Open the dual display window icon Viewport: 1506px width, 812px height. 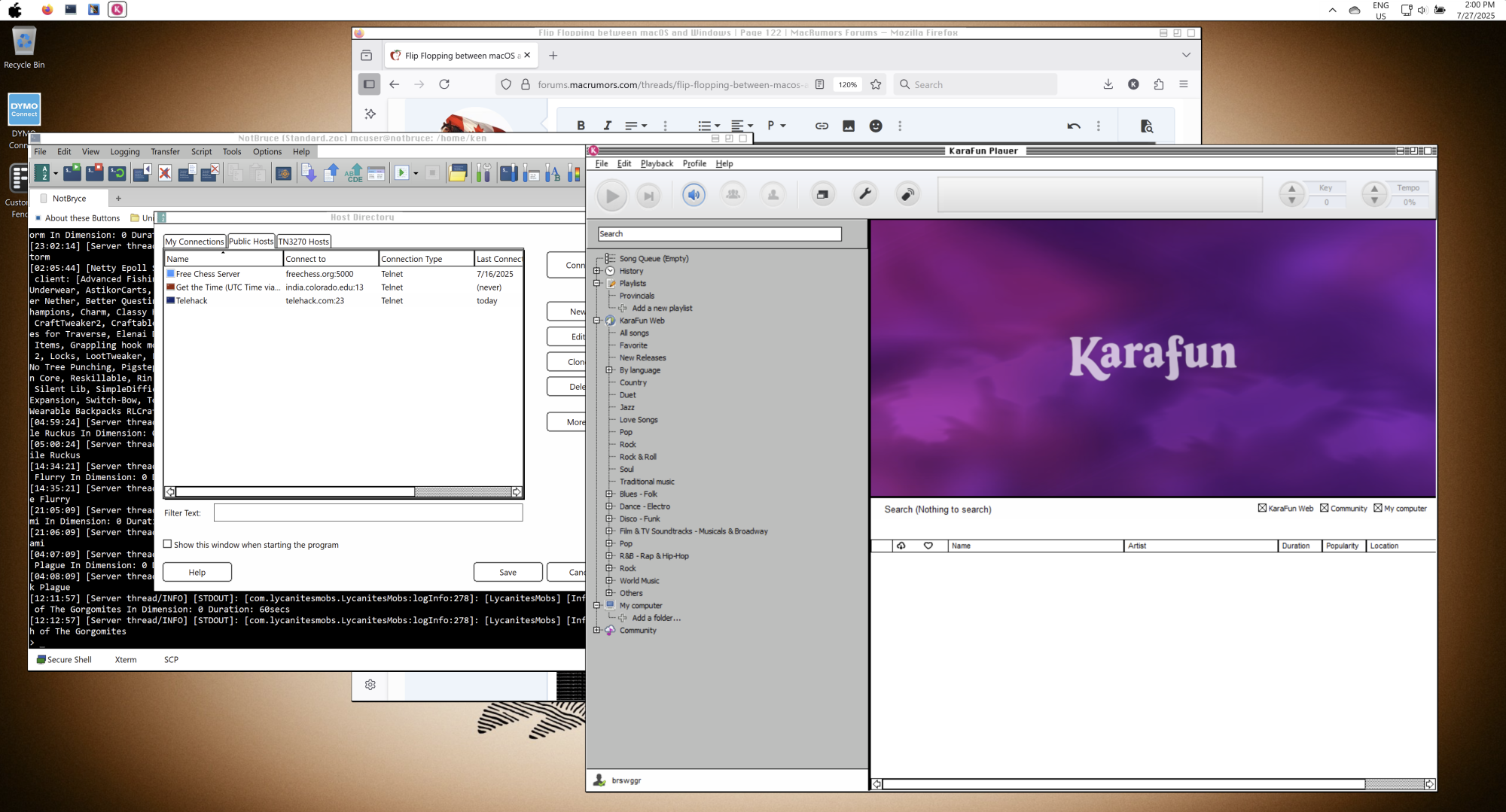(x=822, y=195)
